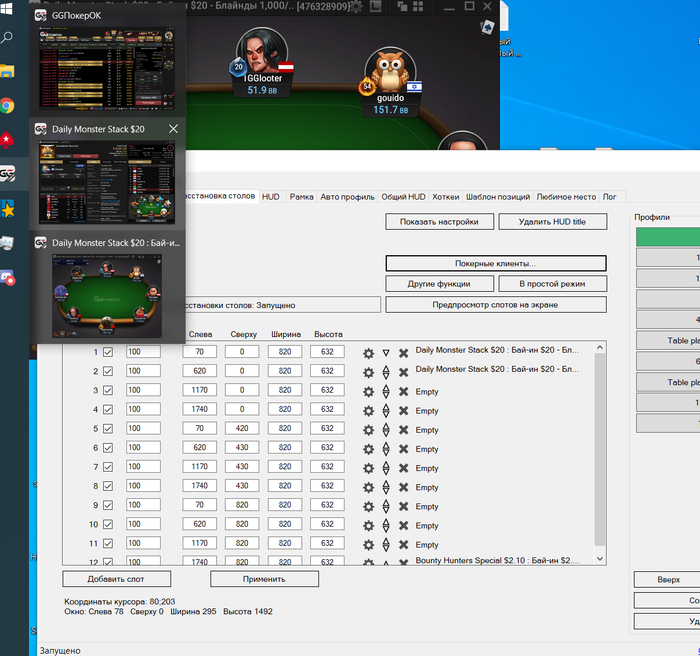Toggle checkbox for slot 6
Viewport: 700px width, 656px height.
[108, 448]
